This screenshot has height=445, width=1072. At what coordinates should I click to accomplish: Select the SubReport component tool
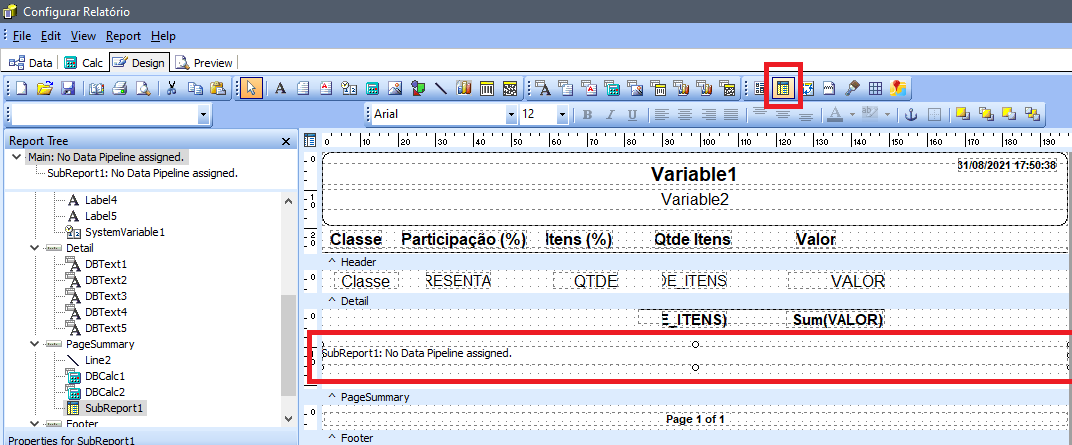point(782,88)
